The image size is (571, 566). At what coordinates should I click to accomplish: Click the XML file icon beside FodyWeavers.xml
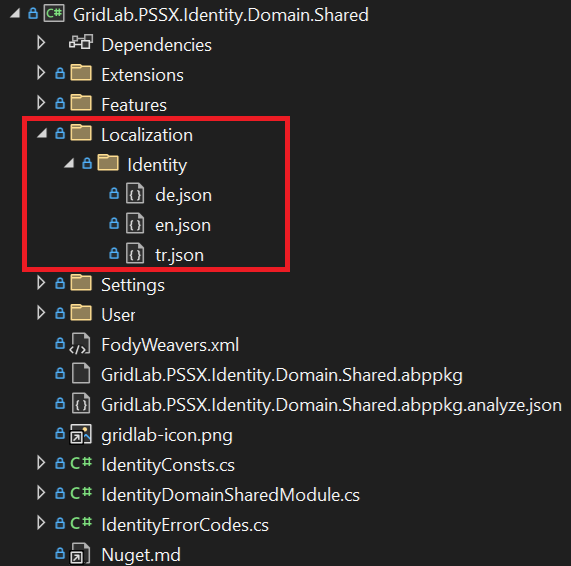[x=80, y=343]
